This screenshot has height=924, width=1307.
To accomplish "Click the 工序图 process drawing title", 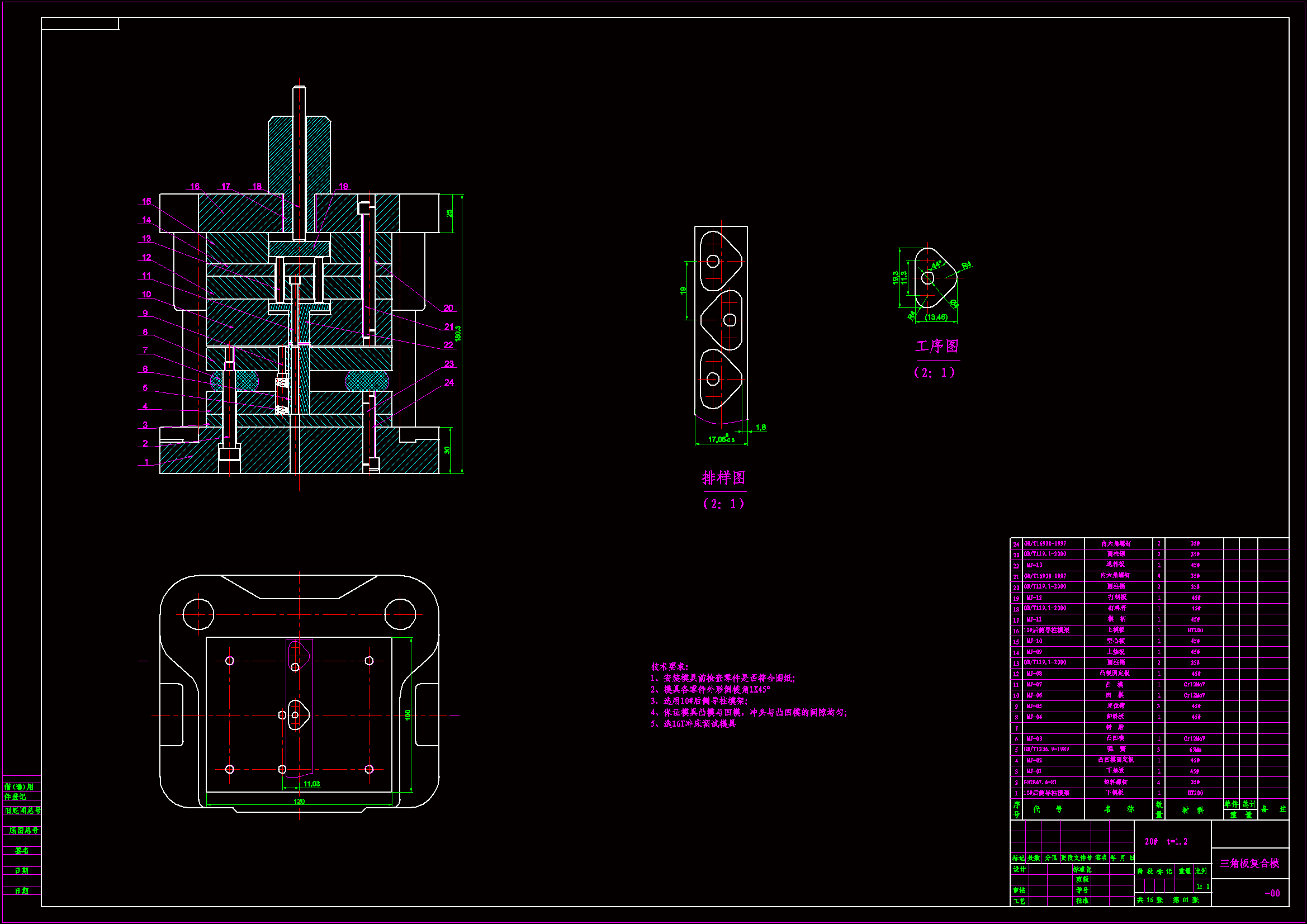I will coord(936,346).
